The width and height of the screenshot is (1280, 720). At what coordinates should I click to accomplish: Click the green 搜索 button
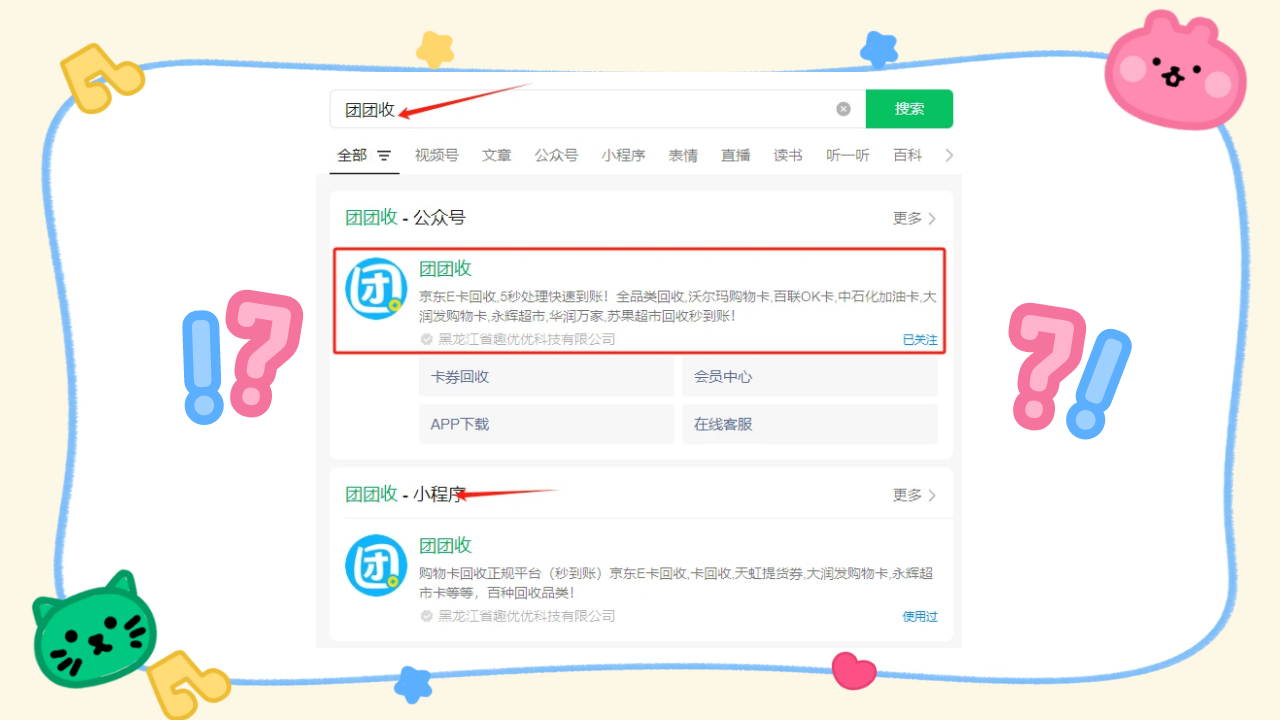click(909, 109)
